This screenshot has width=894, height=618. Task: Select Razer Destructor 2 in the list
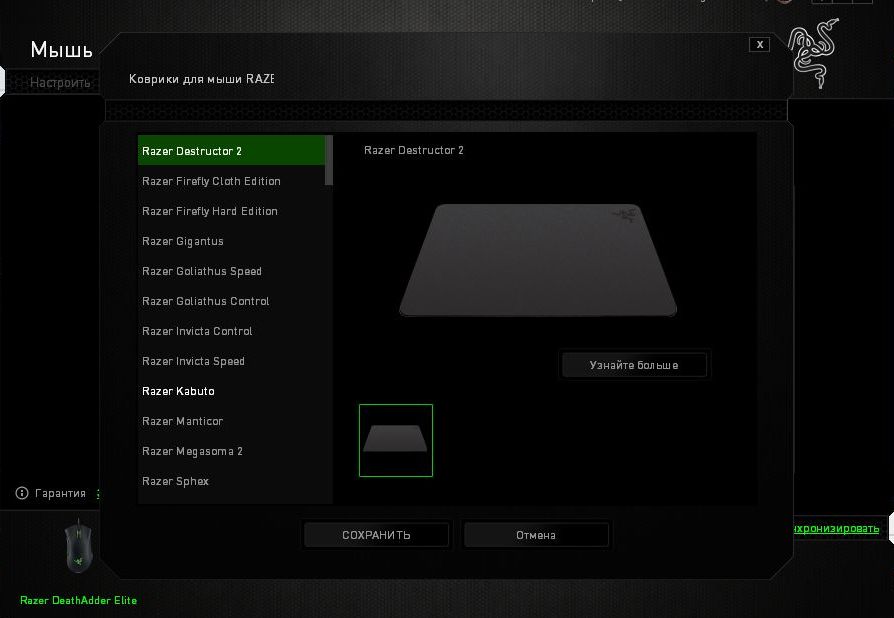(231, 151)
